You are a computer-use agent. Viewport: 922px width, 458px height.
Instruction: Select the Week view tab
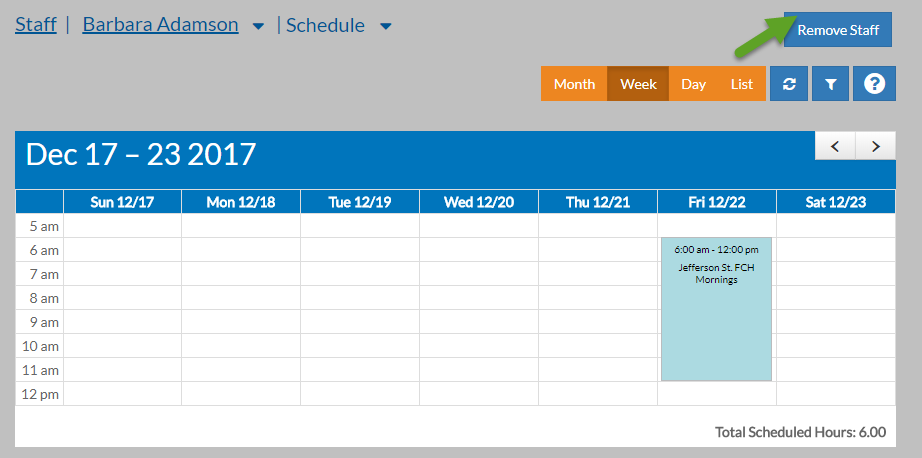click(x=638, y=84)
